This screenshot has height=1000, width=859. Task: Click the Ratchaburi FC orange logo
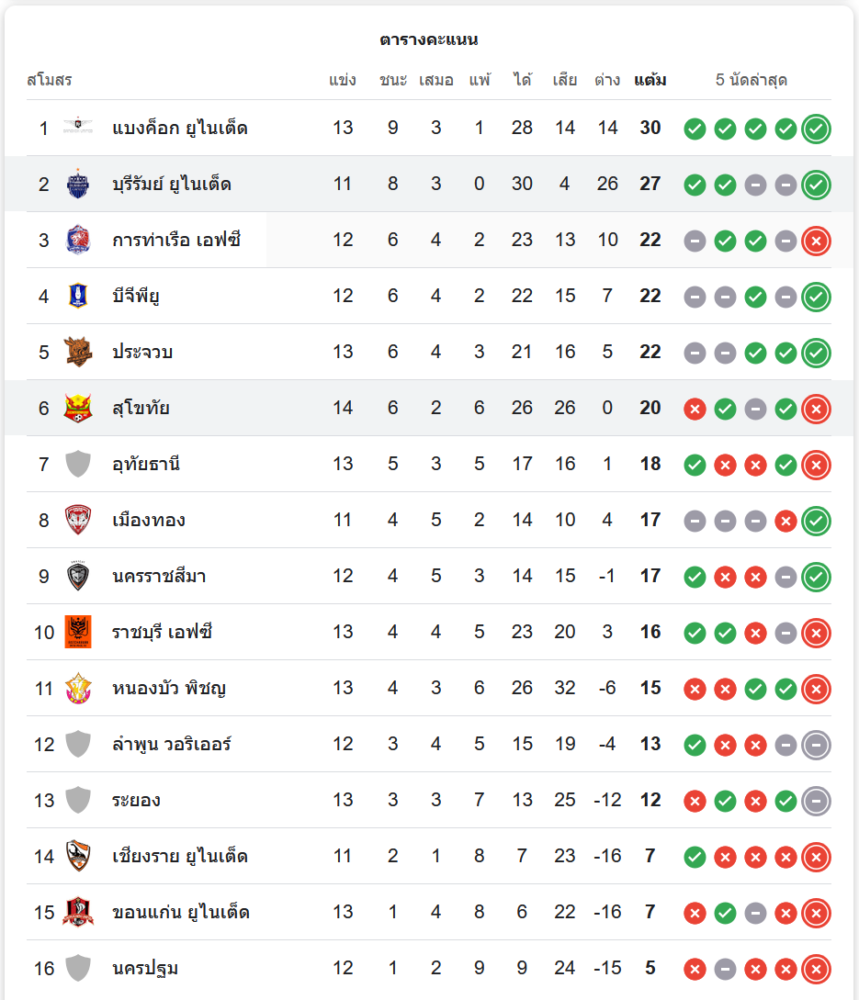click(78, 632)
